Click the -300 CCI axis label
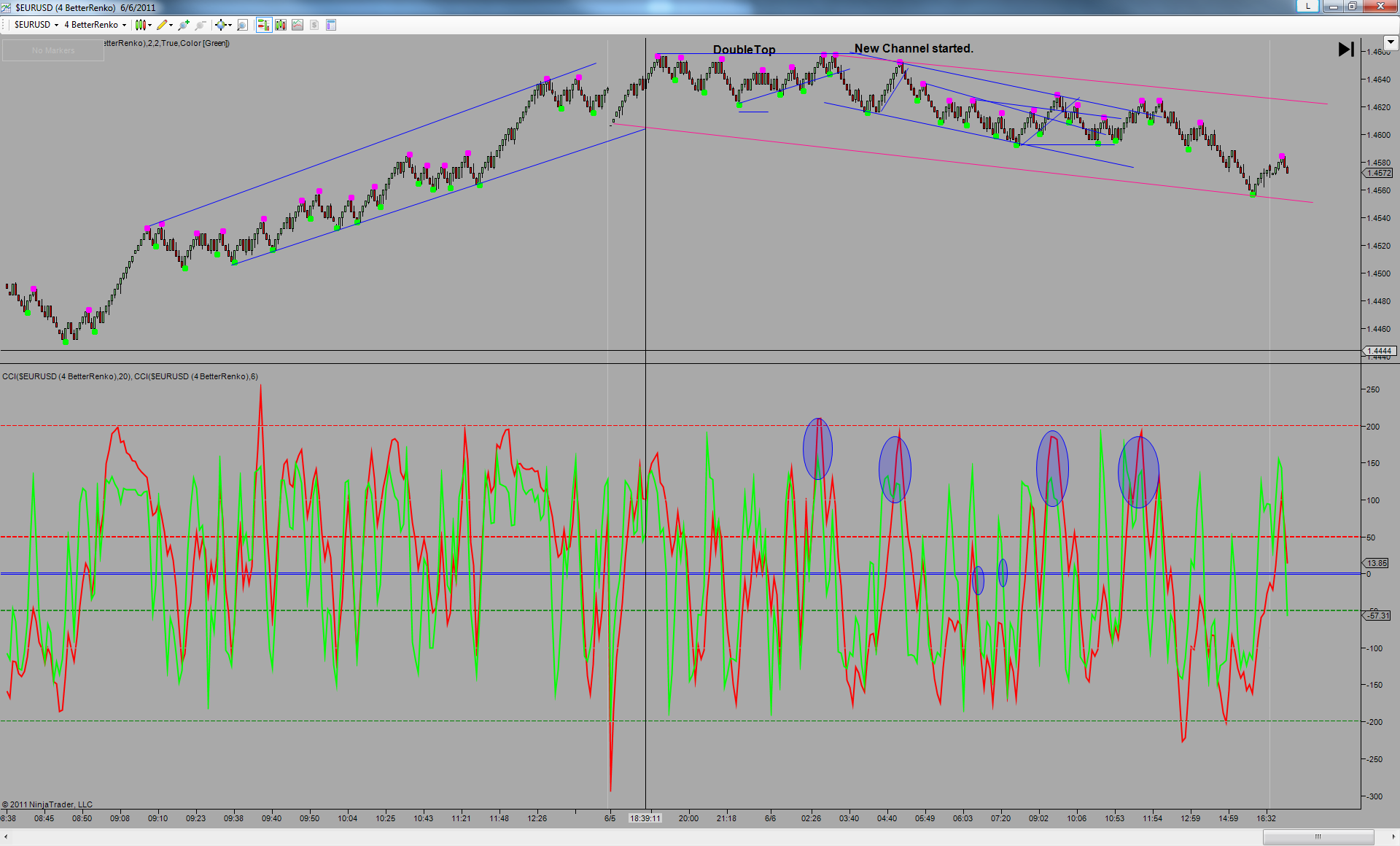Screen dimensions: 1400x846 (x=1374, y=796)
